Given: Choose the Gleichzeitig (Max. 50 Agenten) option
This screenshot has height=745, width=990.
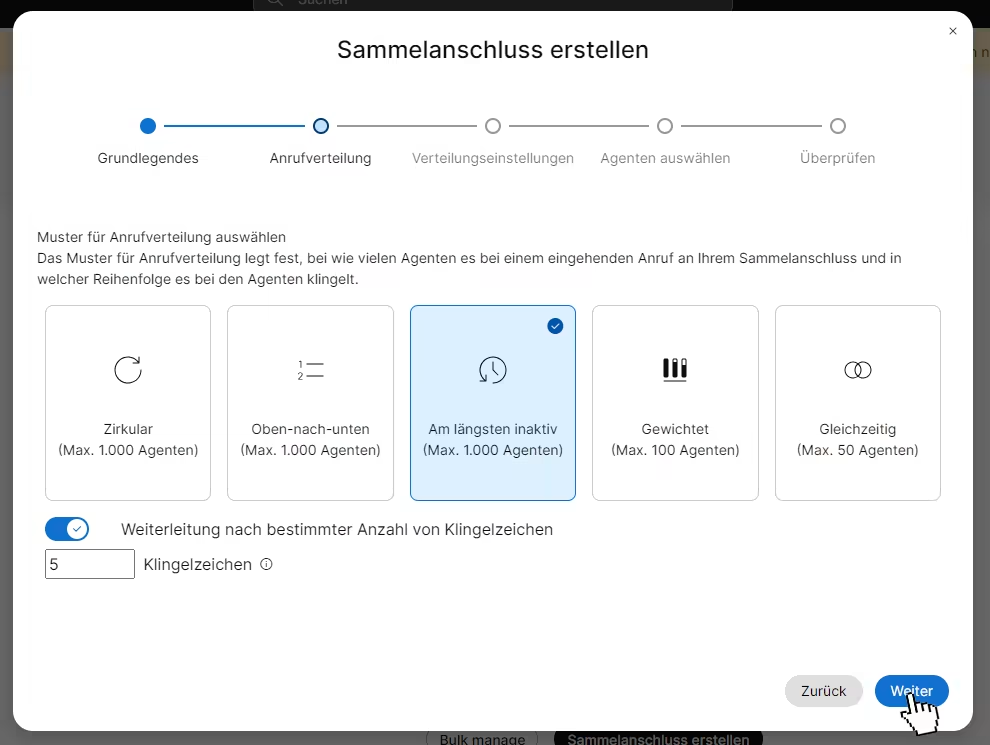Looking at the screenshot, I should pyautogui.click(x=857, y=439).
